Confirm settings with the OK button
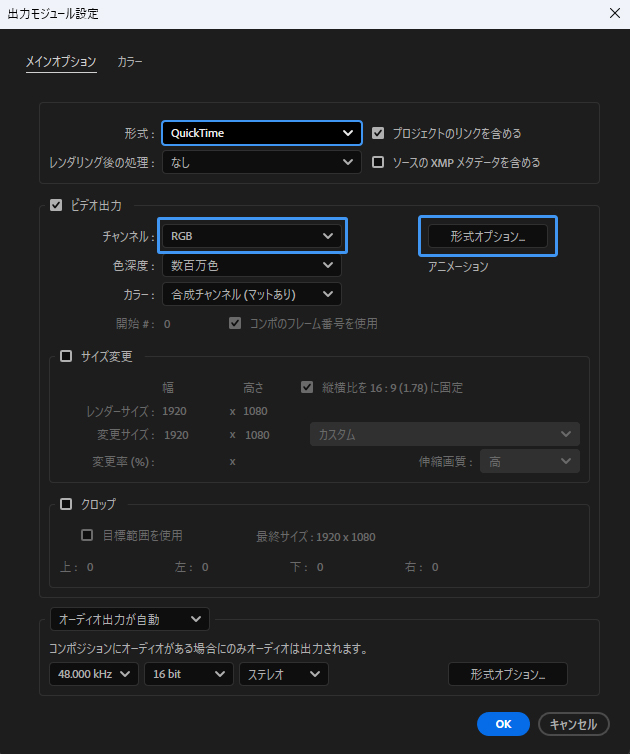Screen dimensions: 630x754 pyautogui.click(x=503, y=724)
